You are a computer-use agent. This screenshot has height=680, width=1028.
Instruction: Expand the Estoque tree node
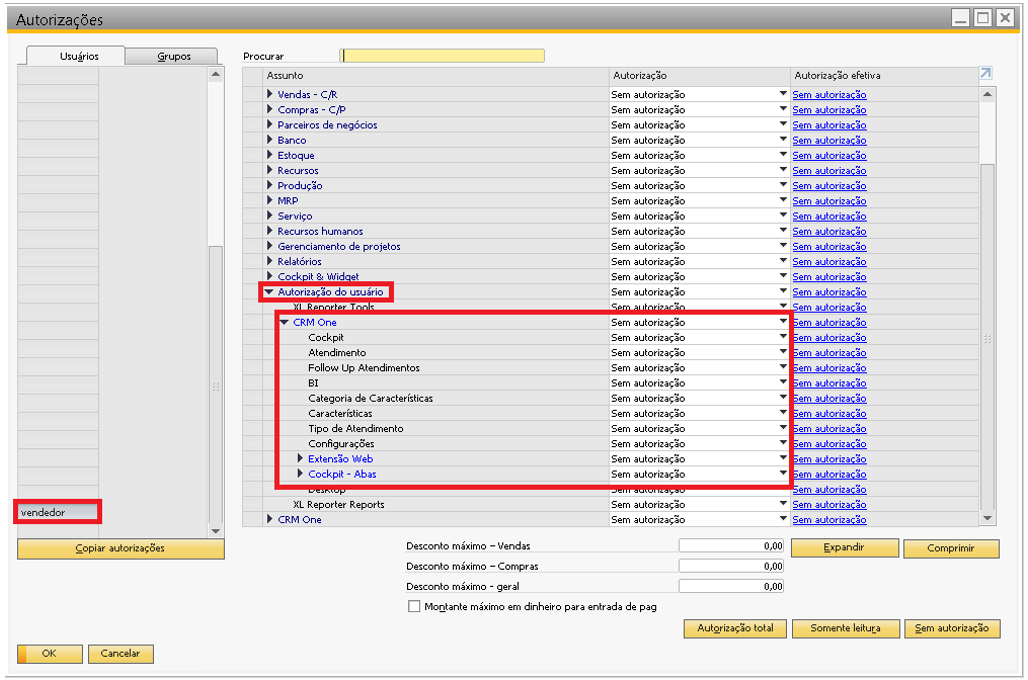(269, 155)
